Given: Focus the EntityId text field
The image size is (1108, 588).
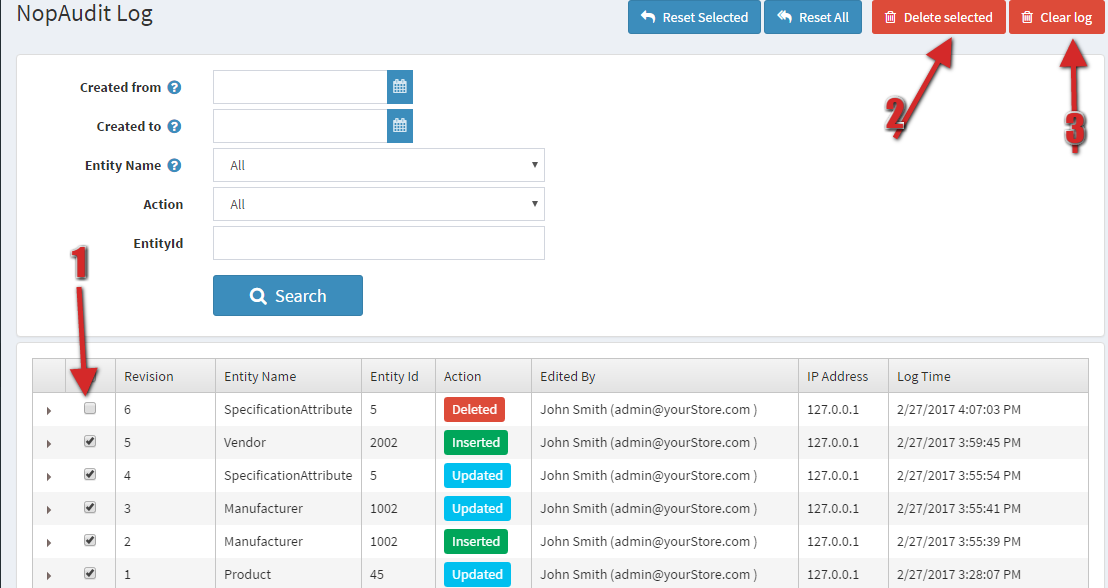Looking at the screenshot, I should [x=379, y=243].
